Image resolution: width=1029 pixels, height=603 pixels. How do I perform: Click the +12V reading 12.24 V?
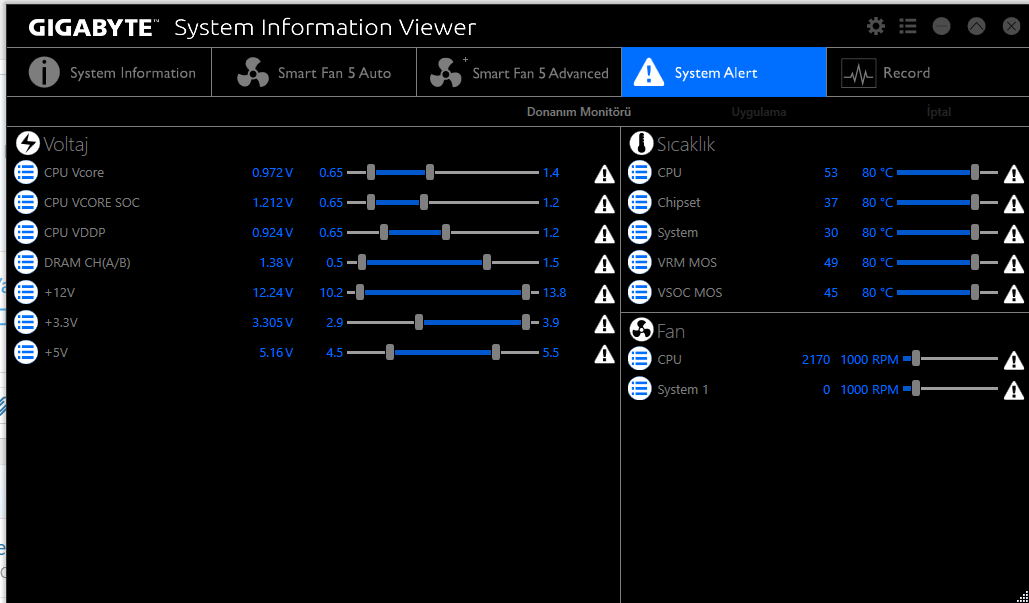(272, 293)
